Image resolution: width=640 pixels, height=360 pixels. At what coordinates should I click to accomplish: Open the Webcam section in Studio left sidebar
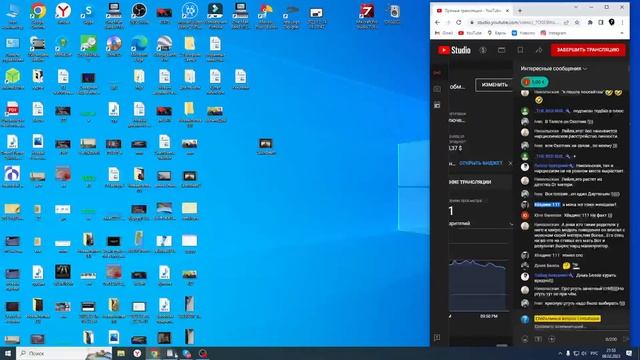(437, 89)
